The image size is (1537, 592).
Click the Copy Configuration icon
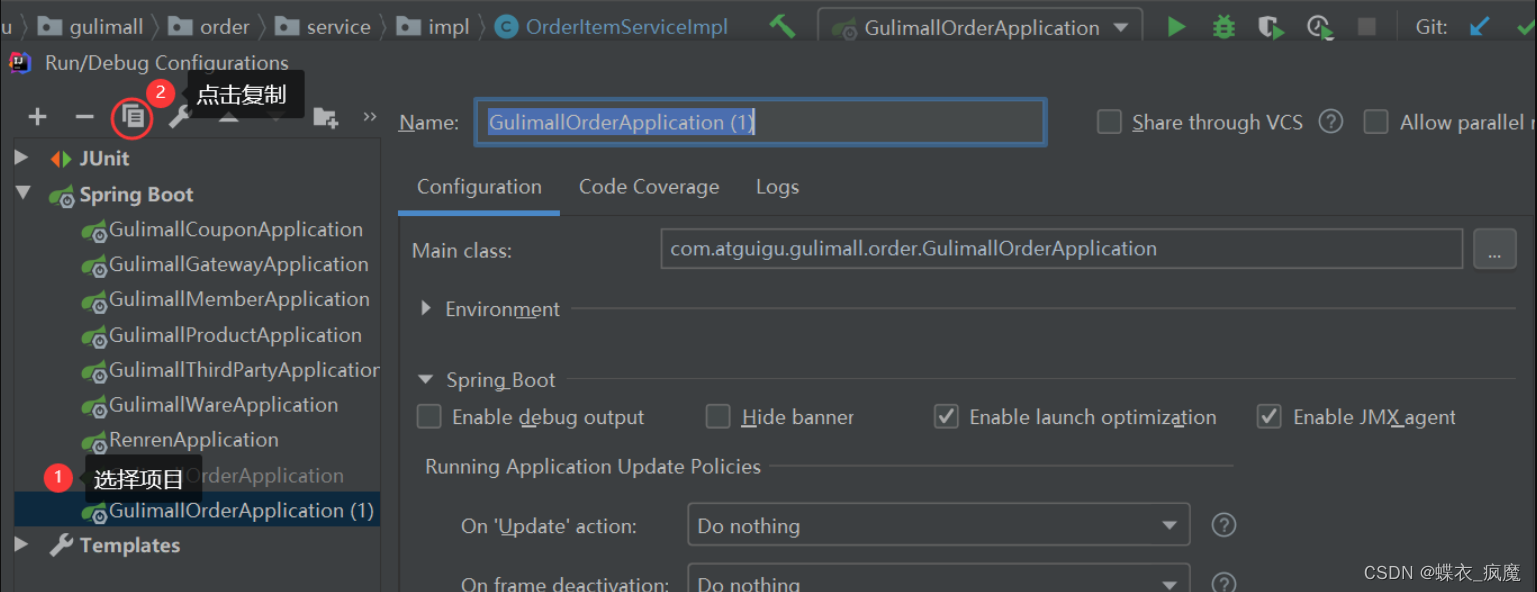pos(133,118)
